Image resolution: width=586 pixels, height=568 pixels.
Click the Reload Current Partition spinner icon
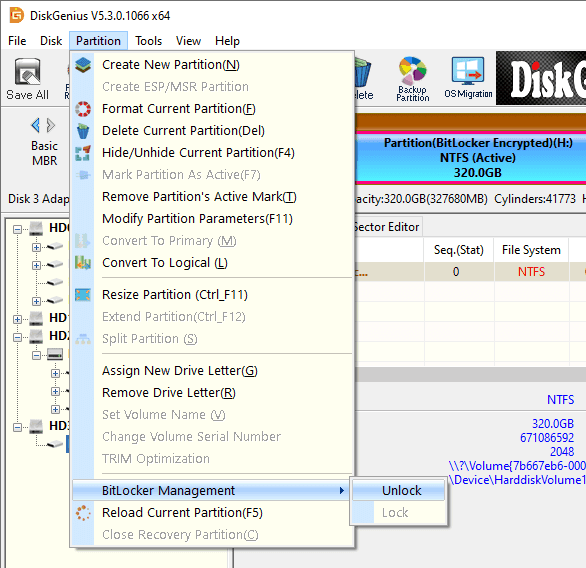coord(83,513)
